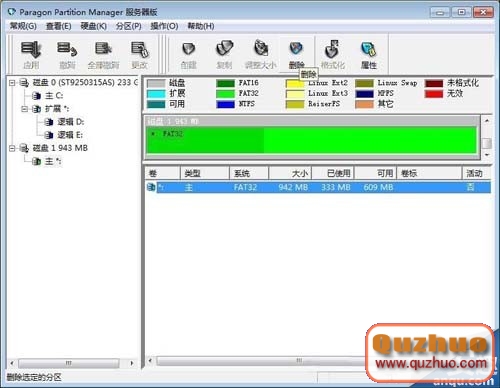Screen dimensions: 500x388
Task: Click the 609 MB free cell
Action: point(378,187)
